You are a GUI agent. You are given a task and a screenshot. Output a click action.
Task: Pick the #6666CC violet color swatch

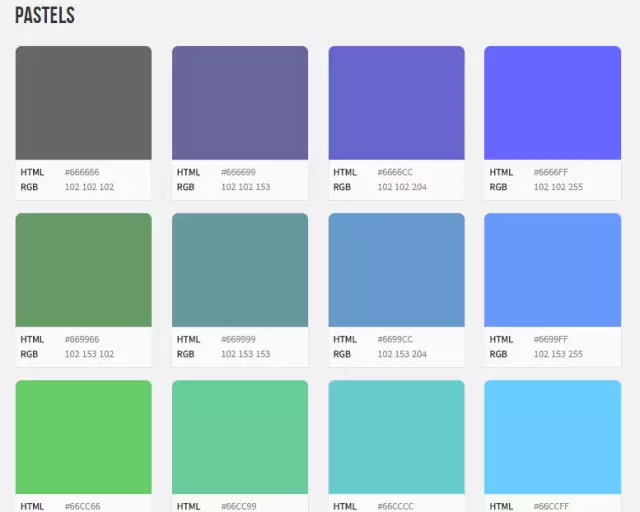396,103
